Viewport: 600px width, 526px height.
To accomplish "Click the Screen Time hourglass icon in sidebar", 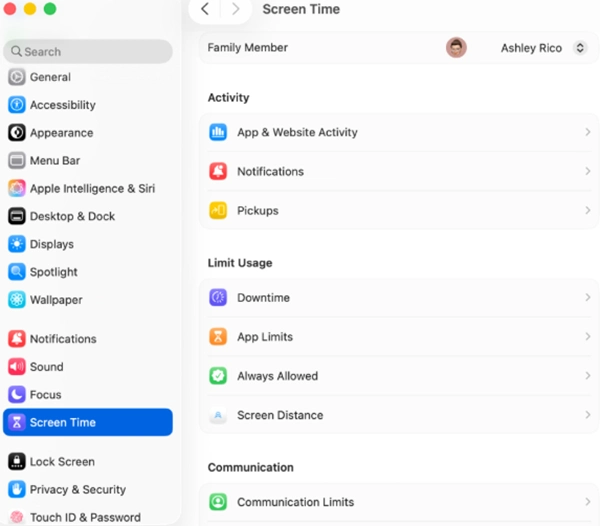I will pos(16,422).
